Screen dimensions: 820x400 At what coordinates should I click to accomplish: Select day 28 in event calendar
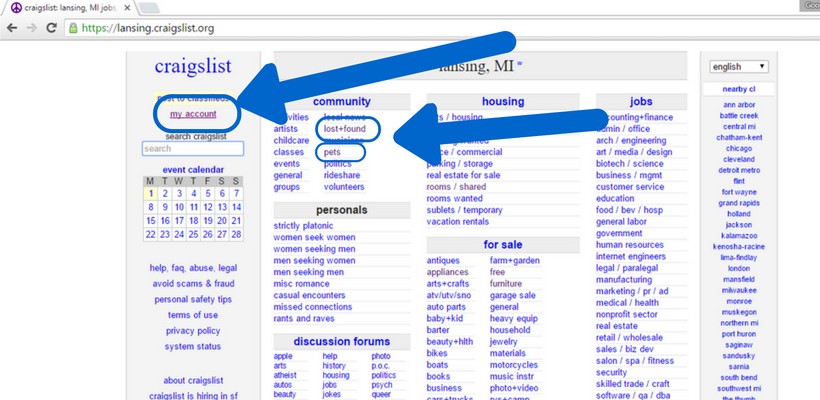[236, 234]
